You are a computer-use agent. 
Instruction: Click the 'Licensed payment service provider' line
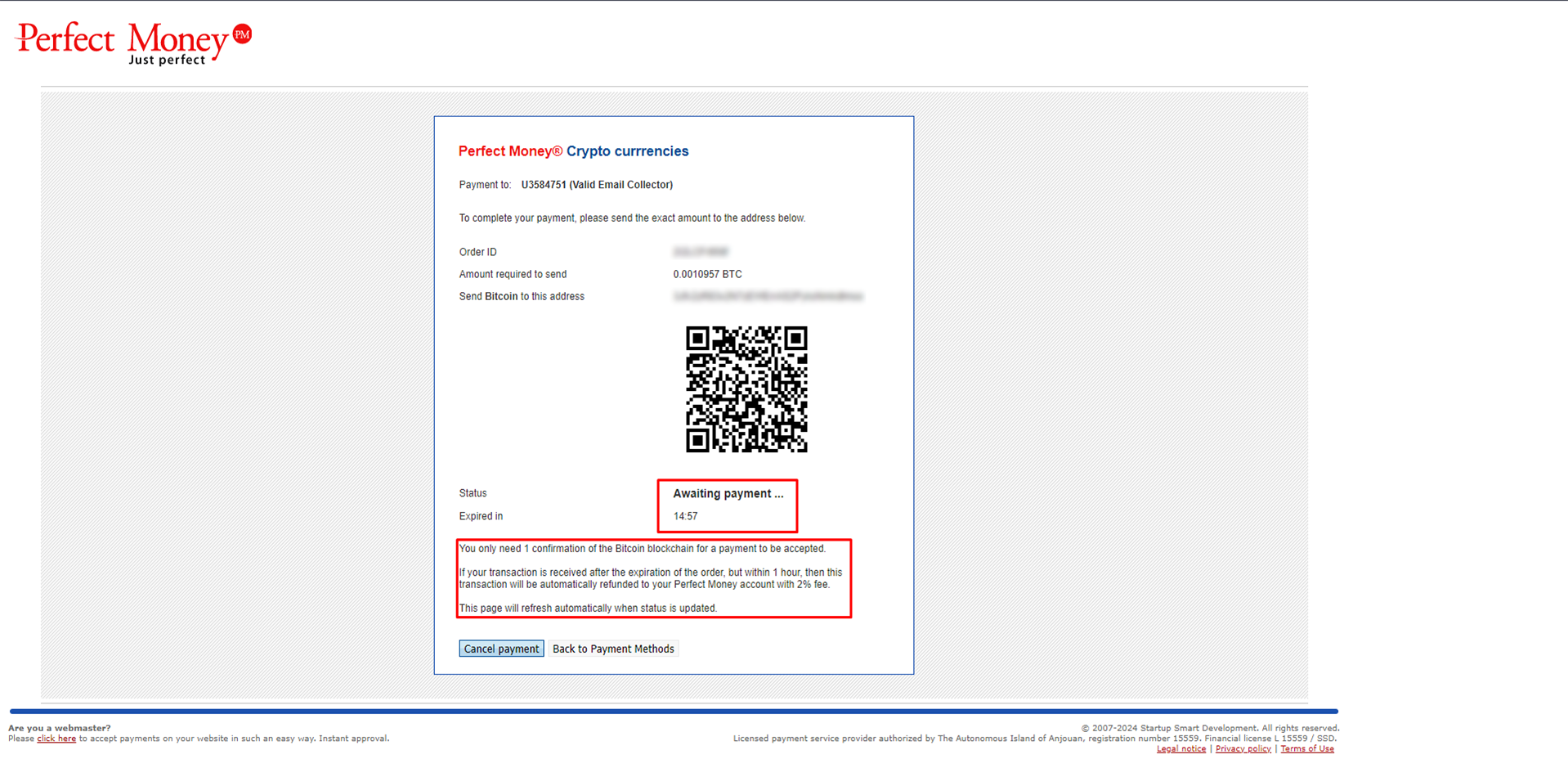point(1035,739)
